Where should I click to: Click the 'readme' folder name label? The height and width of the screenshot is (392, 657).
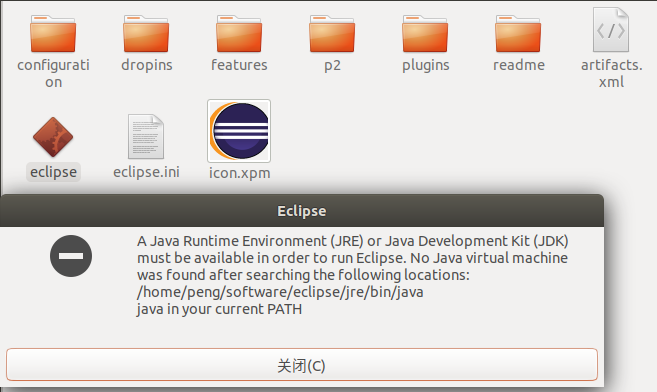[519, 65]
